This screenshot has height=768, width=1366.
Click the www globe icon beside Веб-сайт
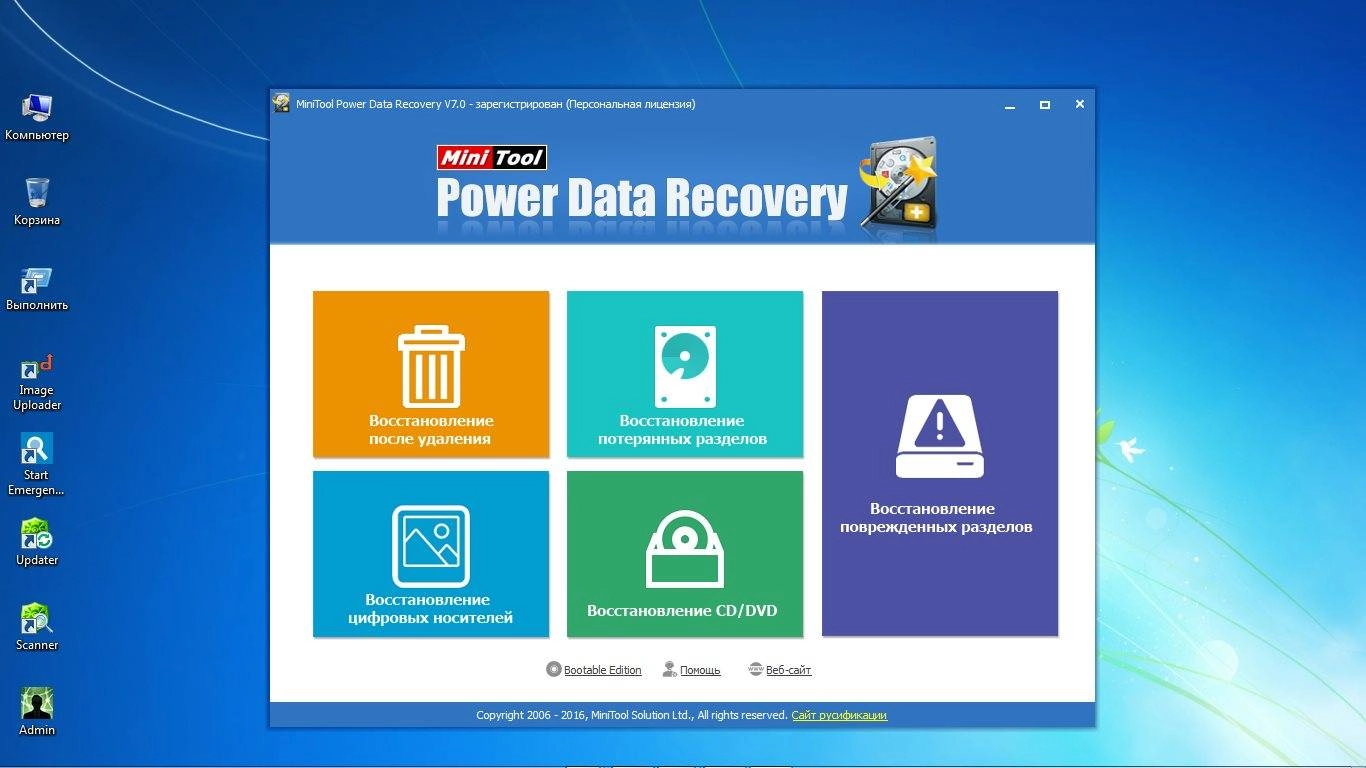tap(756, 669)
